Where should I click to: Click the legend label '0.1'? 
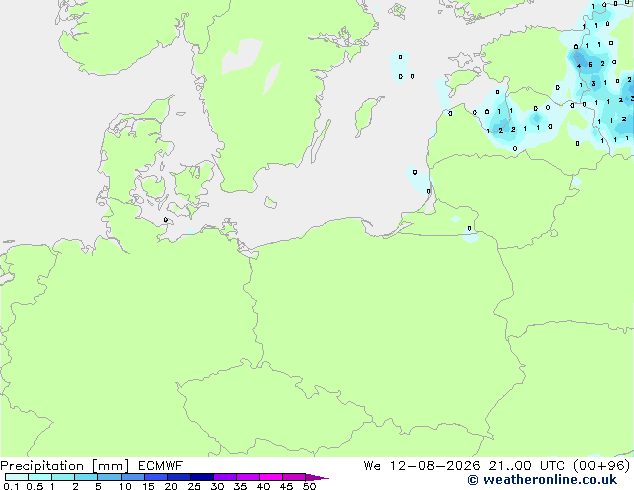[x=11, y=486]
